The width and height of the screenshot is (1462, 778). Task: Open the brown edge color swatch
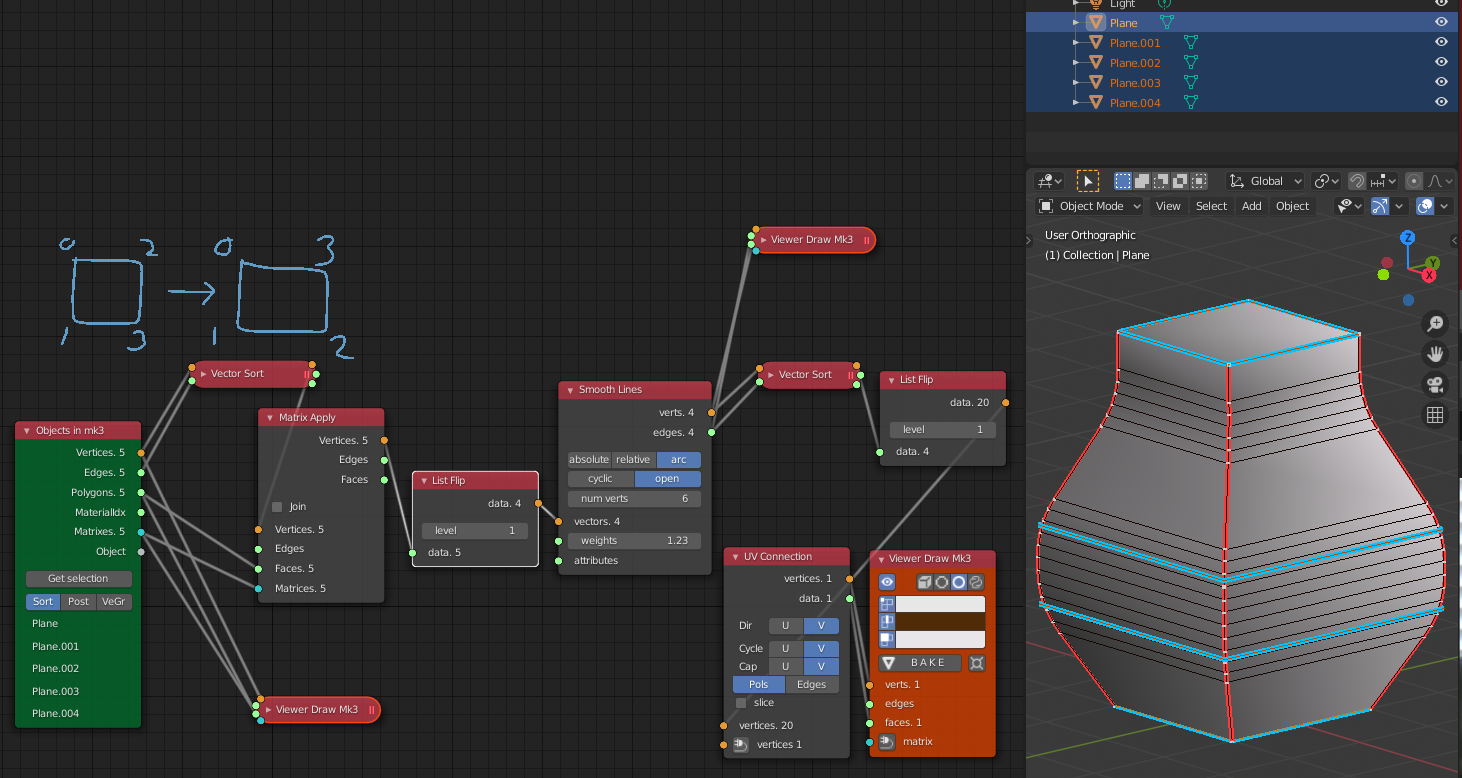[x=940, y=621]
